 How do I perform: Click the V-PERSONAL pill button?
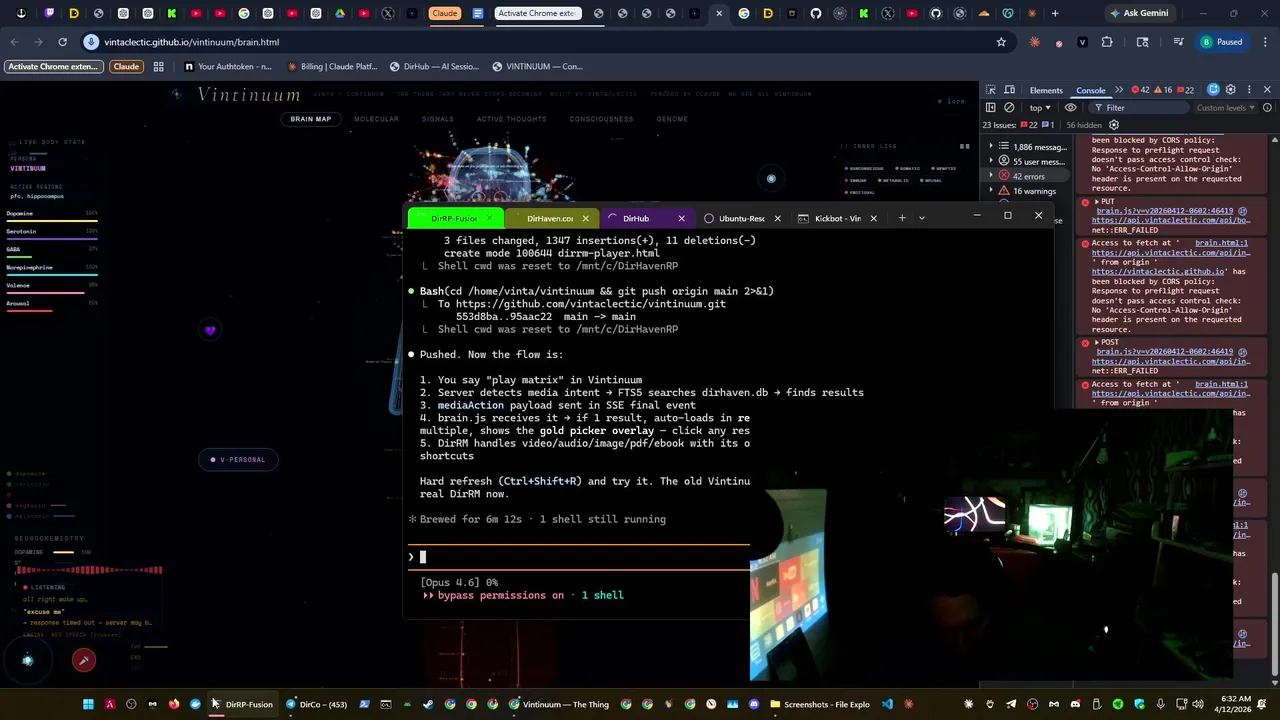(238, 459)
